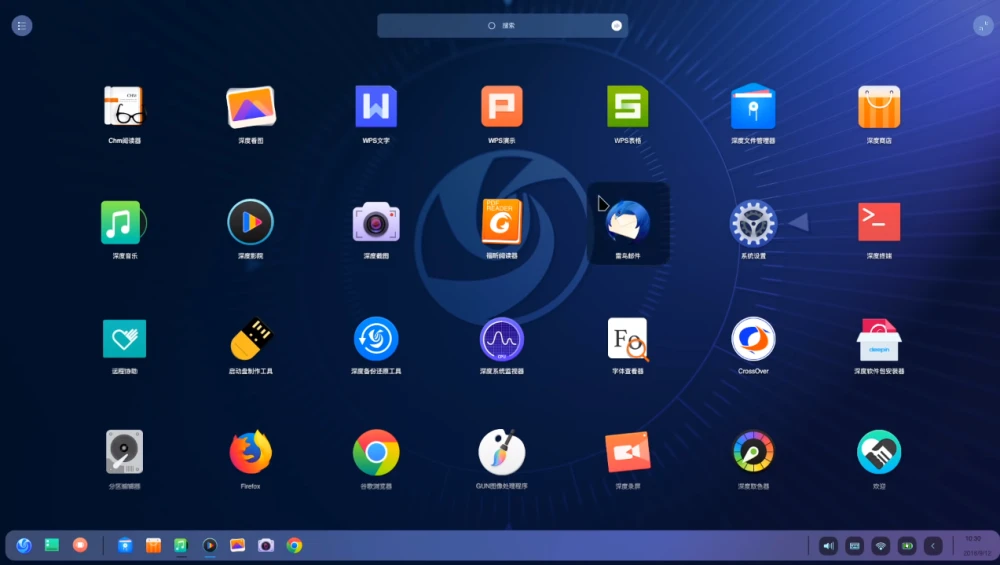The image size is (1000, 565).
Task: Open Deepin Package Installer
Action: pos(879,339)
